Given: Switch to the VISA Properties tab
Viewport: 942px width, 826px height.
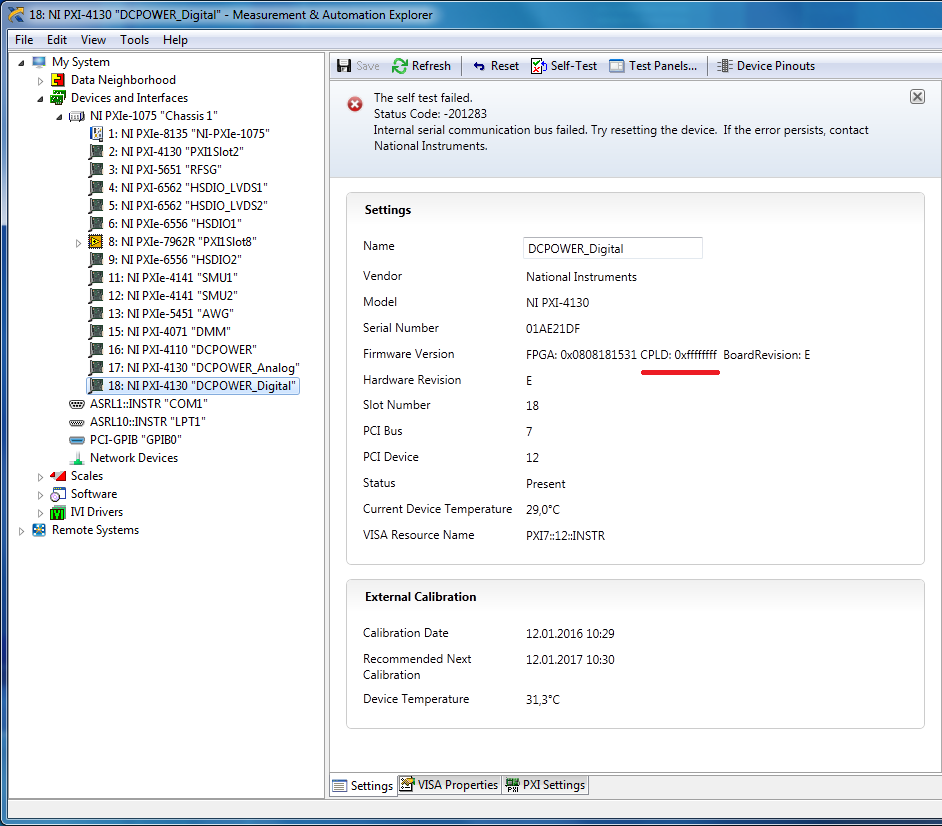Looking at the screenshot, I should [449, 785].
